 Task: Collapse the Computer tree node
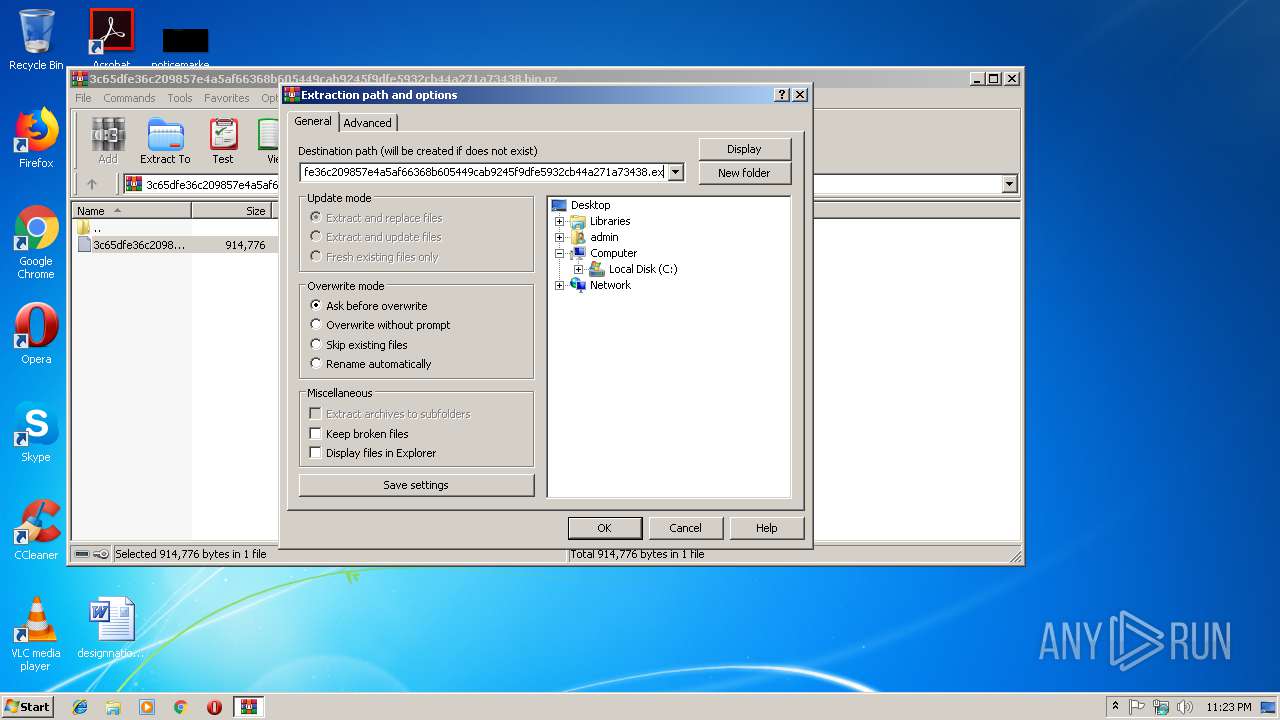(560, 253)
